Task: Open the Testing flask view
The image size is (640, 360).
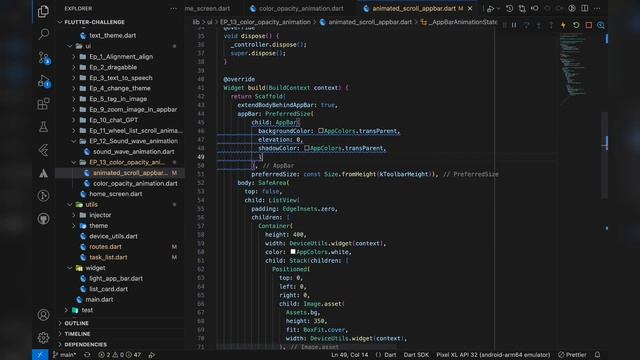Action: pyautogui.click(x=43, y=127)
